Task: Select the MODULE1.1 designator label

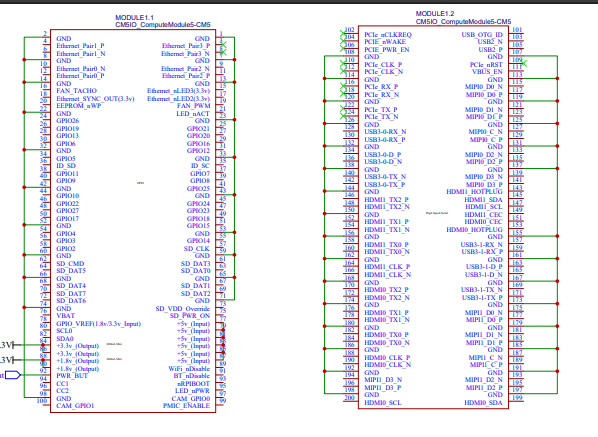Action: (x=134, y=18)
